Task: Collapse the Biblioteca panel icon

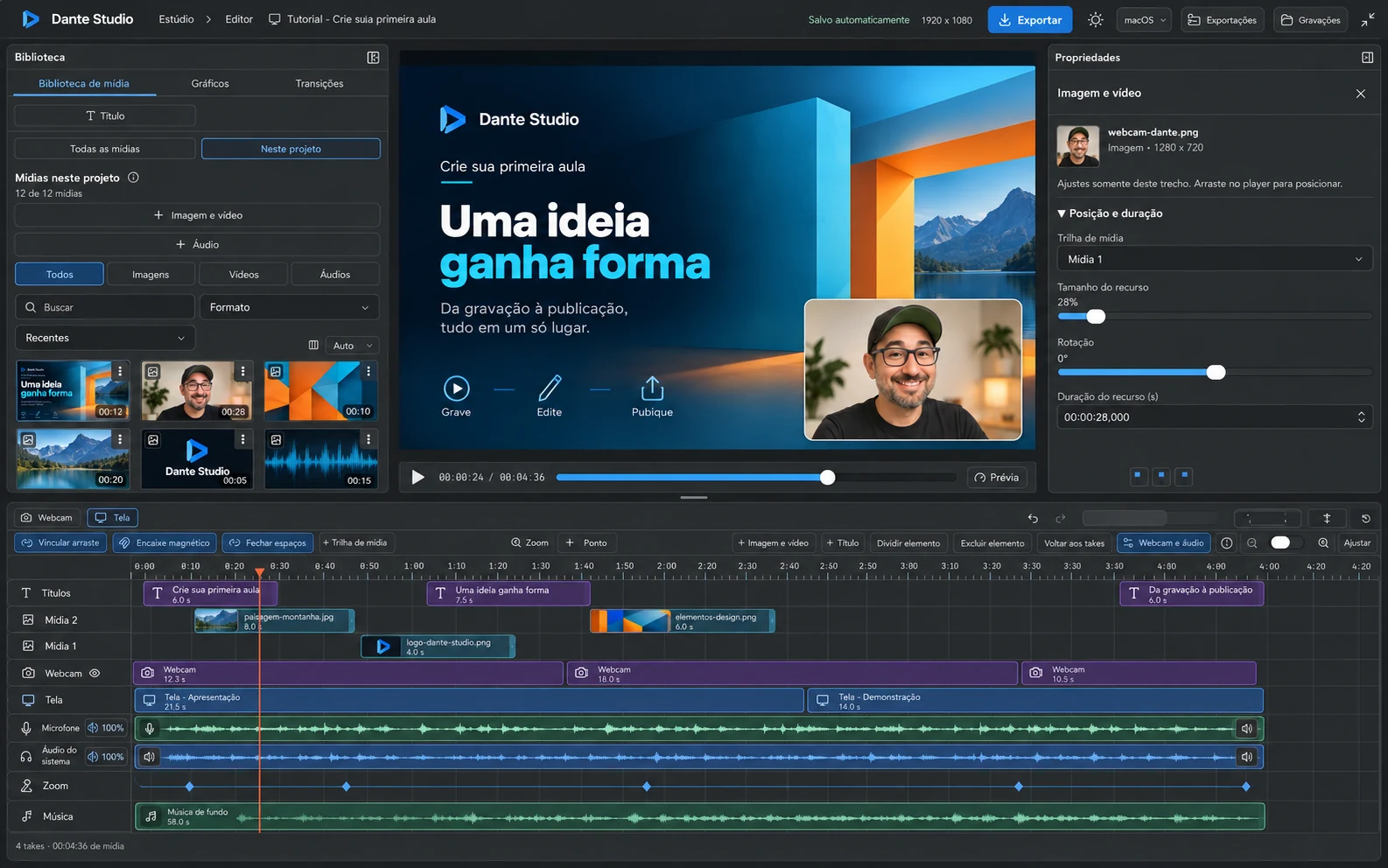Action: (373, 57)
